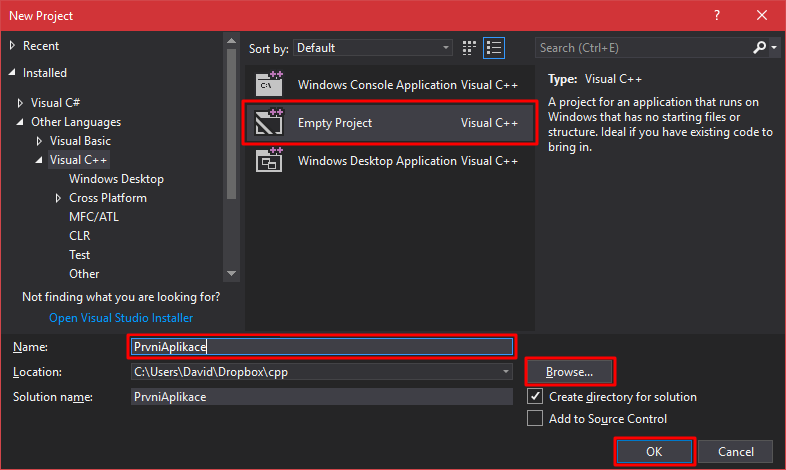Image resolution: width=786 pixels, height=470 pixels.
Task: Expand the Visual Basic node
Action: (x=39, y=141)
